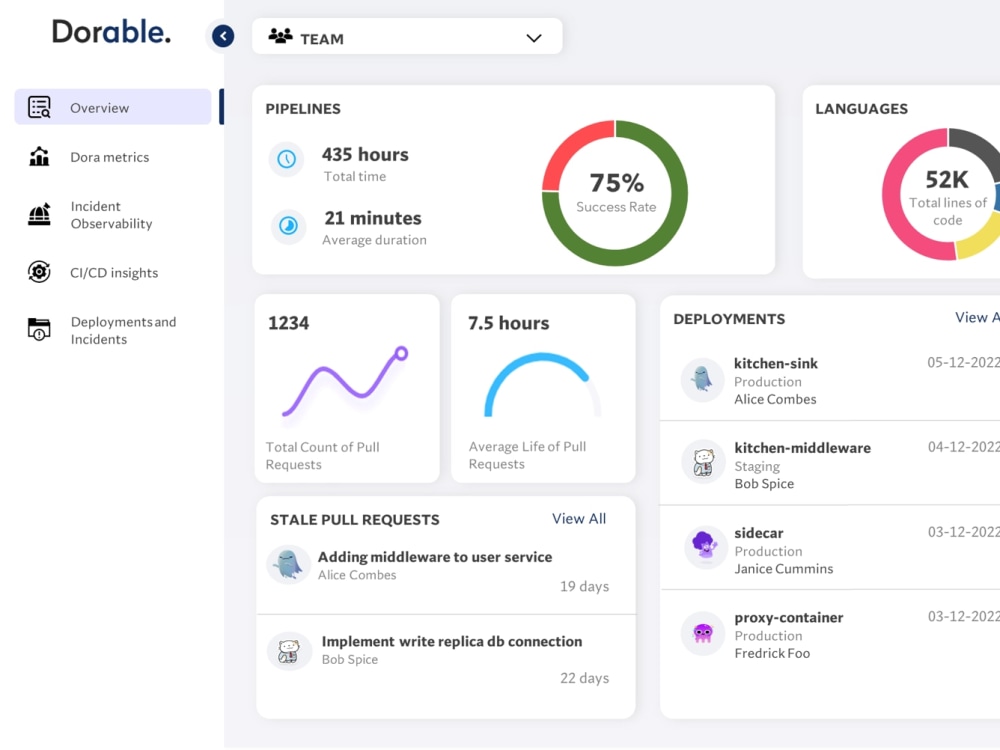
Task: Select the Deployments and Incidents icon
Action: click(39, 330)
